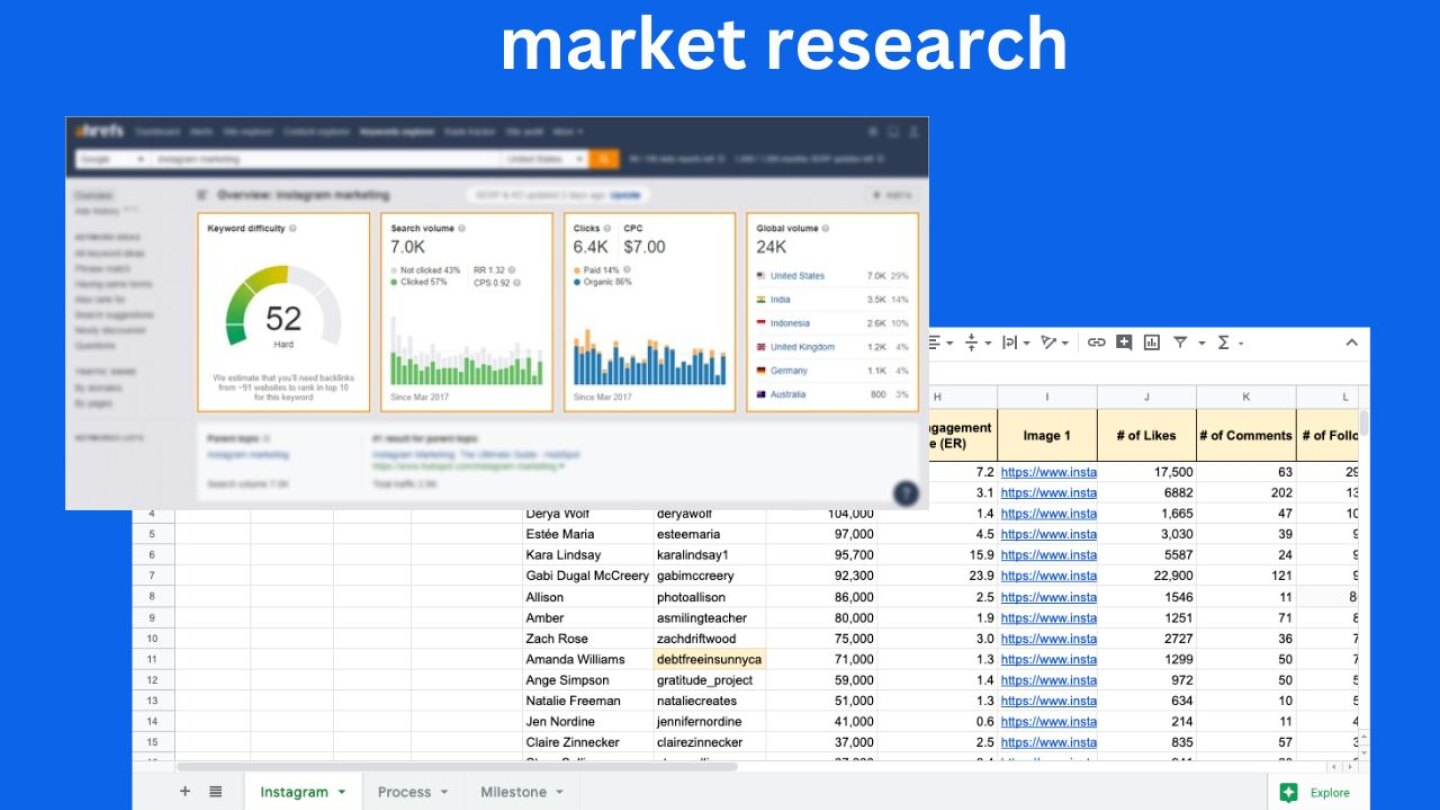Select row 10 header in Sheets
Viewport: 1440px width, 810px height.
click(153, 638)
